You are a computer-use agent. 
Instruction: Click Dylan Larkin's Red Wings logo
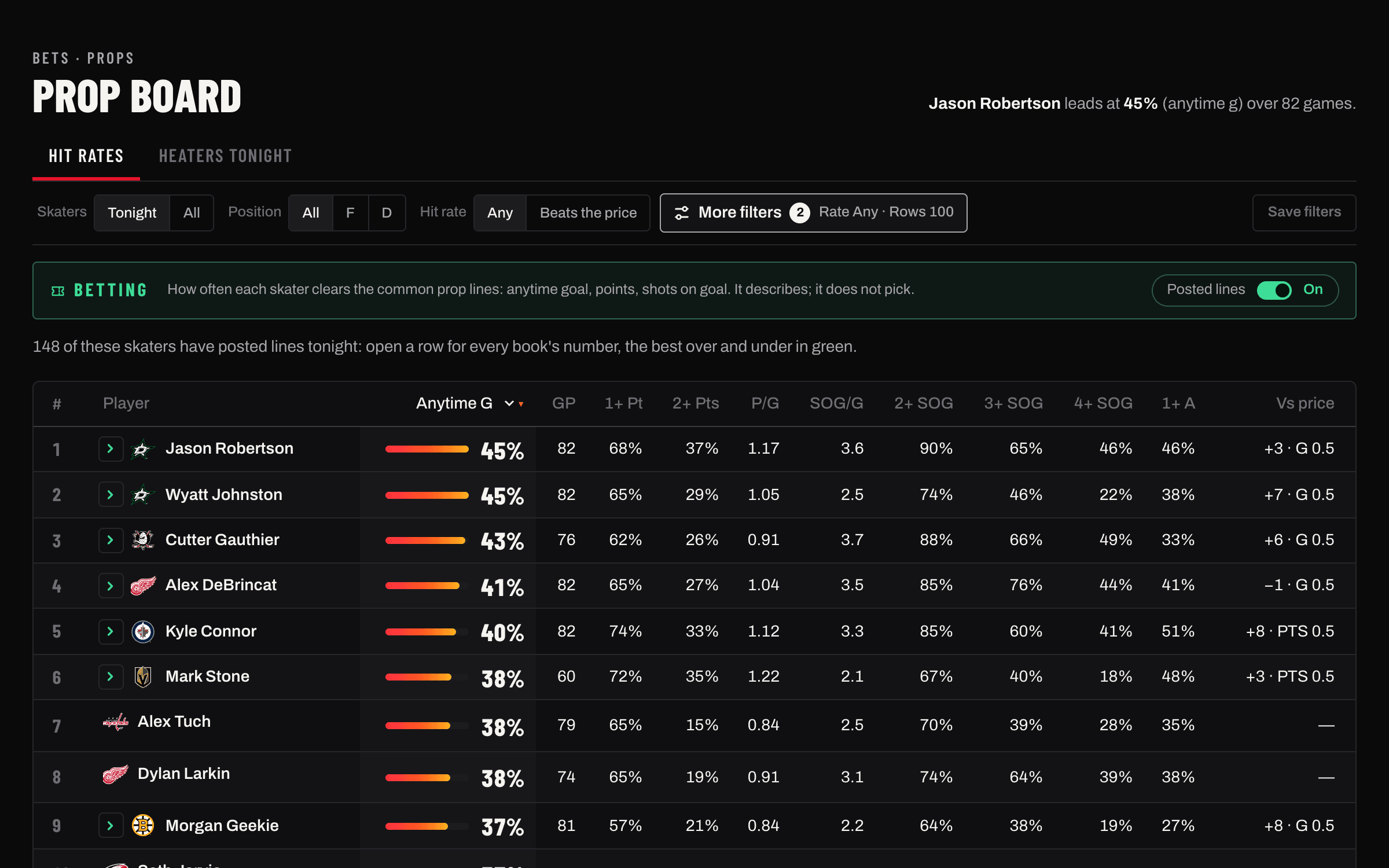tap(115, 774)
